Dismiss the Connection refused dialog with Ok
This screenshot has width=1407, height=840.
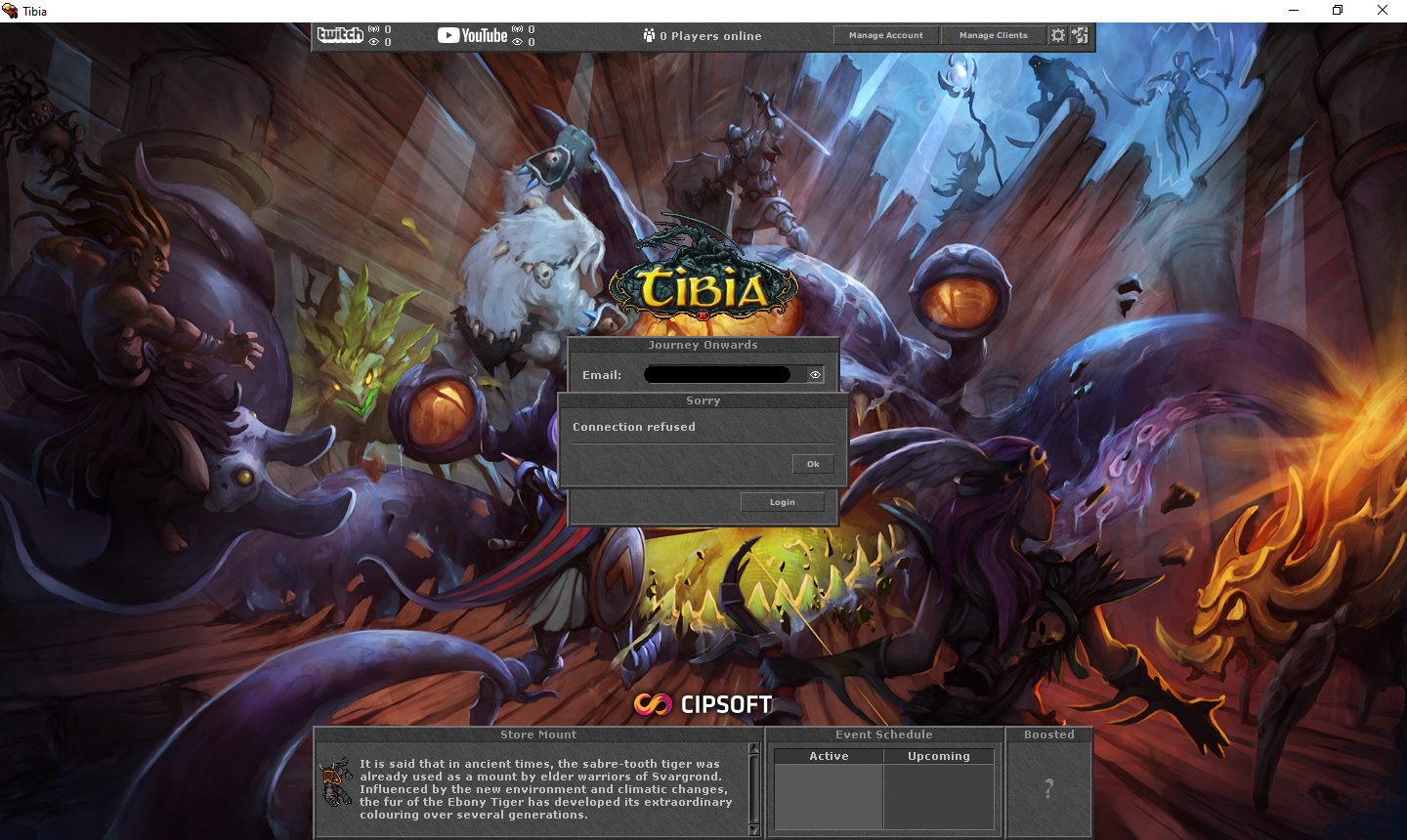coord(813,464)
